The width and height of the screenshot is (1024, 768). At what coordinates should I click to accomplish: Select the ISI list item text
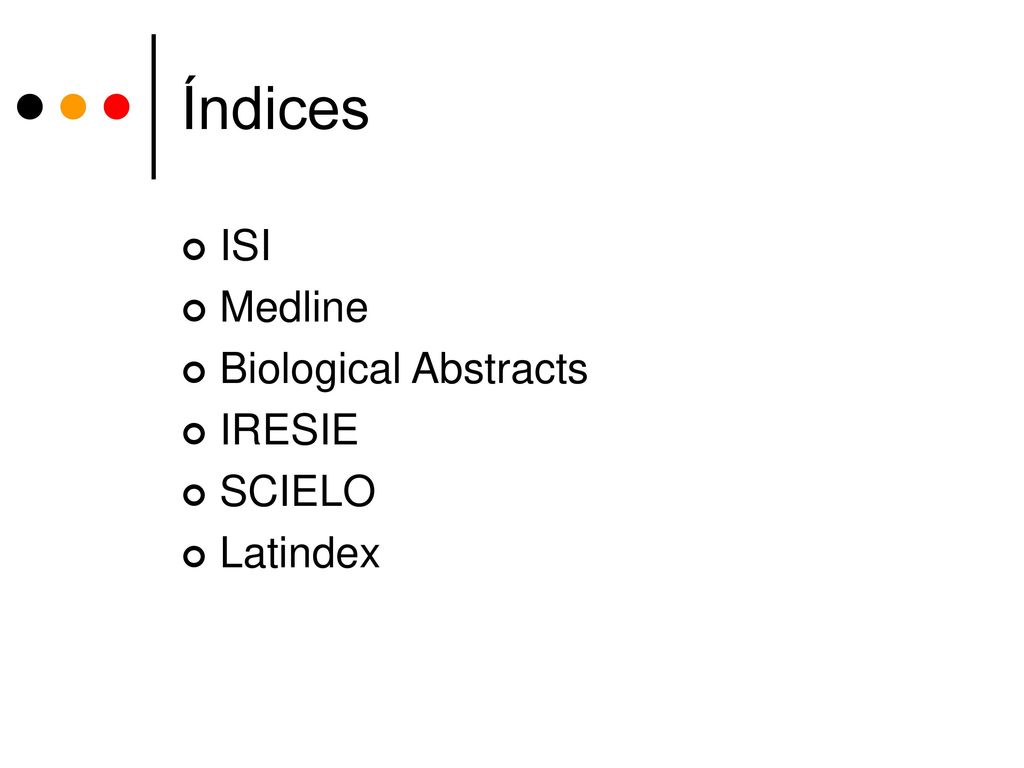coord(246,246)
